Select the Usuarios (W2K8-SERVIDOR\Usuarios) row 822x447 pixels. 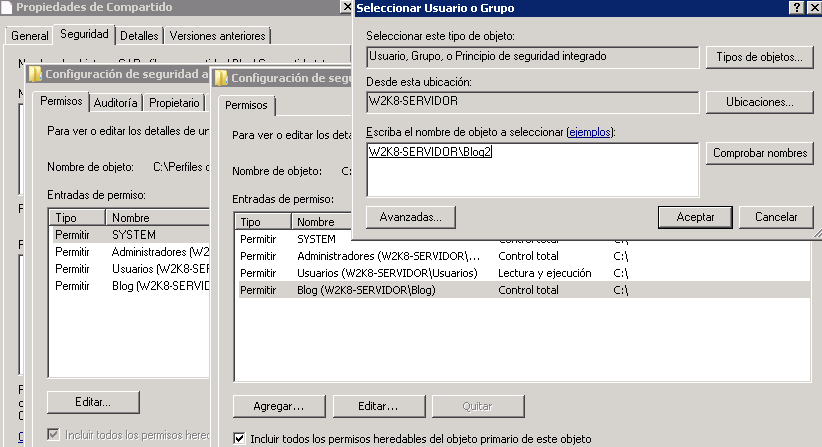524,273
